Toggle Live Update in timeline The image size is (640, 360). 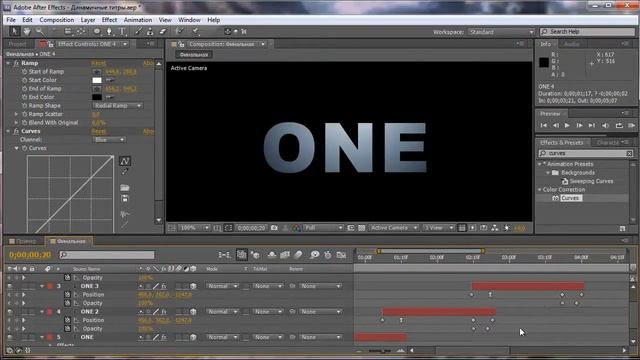tap(242, 255)
